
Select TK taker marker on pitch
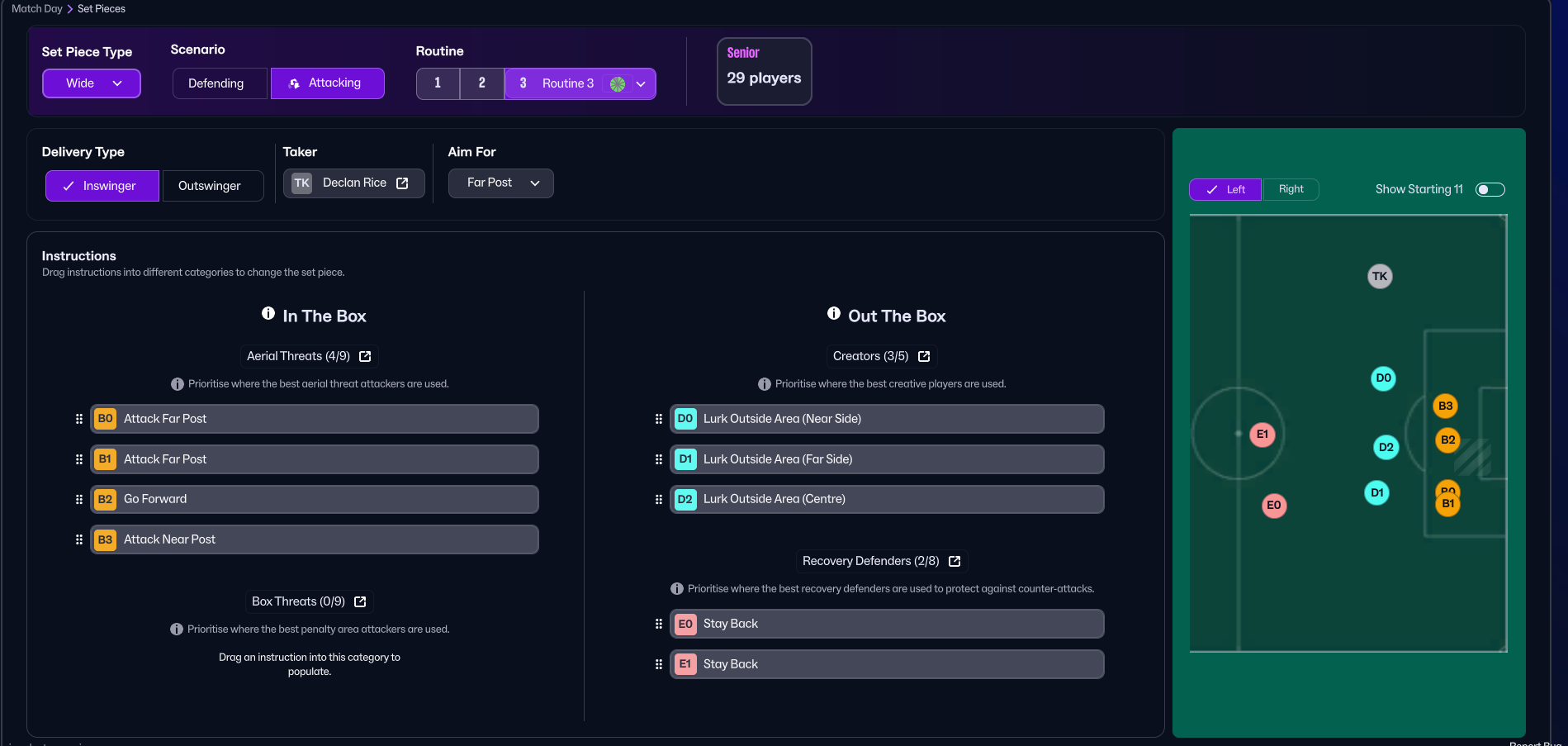tap(1379, 277)
